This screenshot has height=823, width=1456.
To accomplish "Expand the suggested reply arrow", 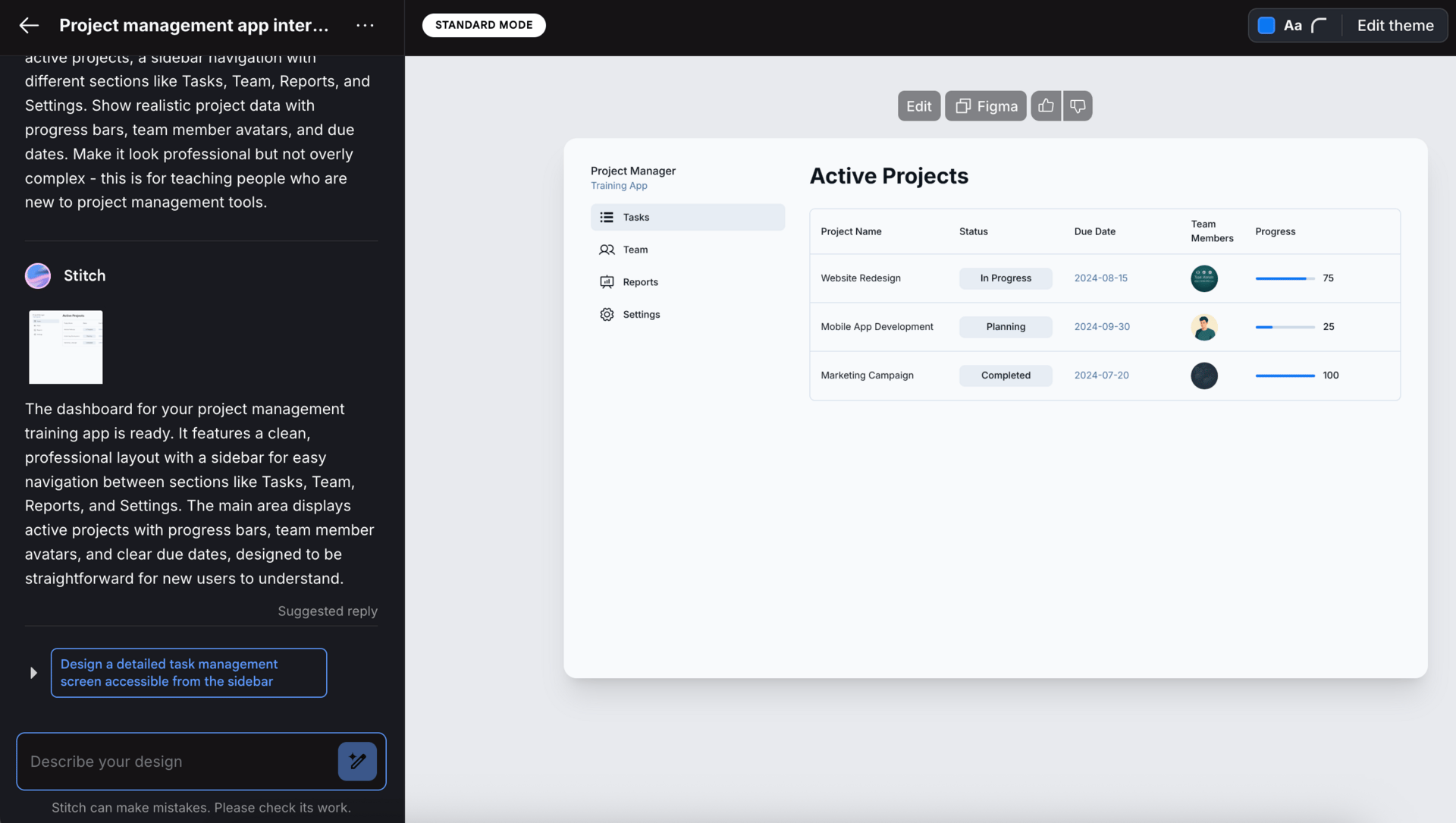I will tap(33, 673).
